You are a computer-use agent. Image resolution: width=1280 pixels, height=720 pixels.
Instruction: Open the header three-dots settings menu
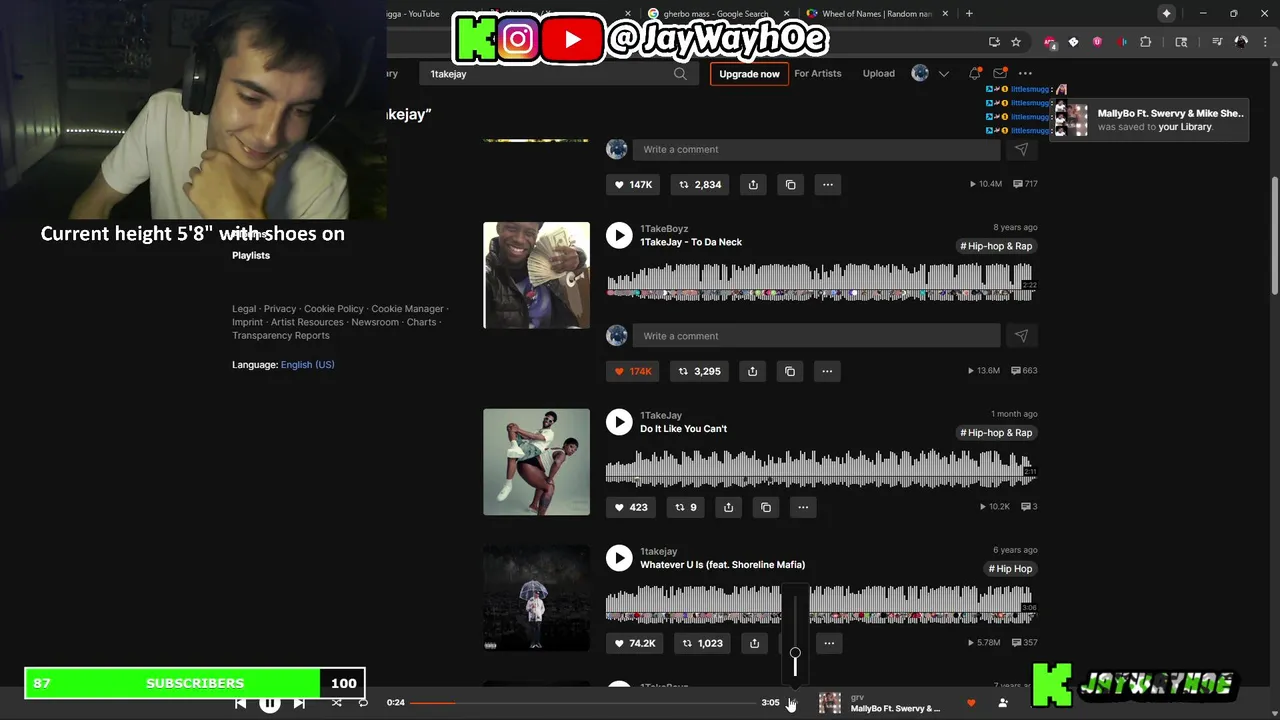[1025, 73]
